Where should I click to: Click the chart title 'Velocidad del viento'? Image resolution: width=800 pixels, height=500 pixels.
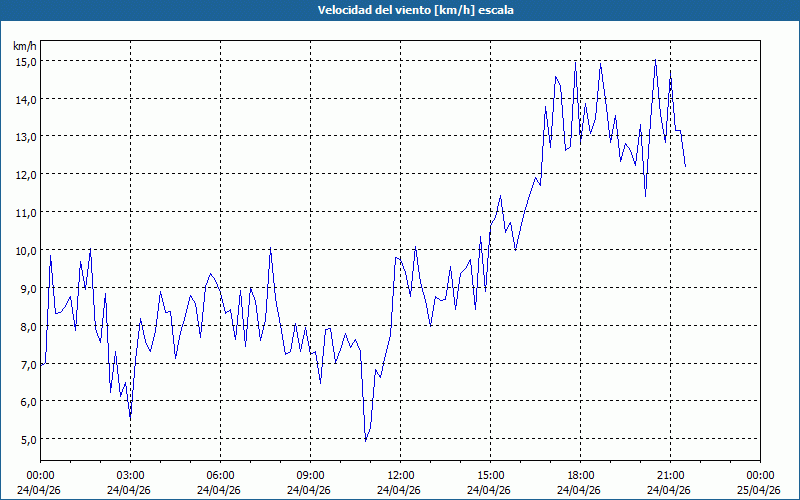click(x=400, y=10)
